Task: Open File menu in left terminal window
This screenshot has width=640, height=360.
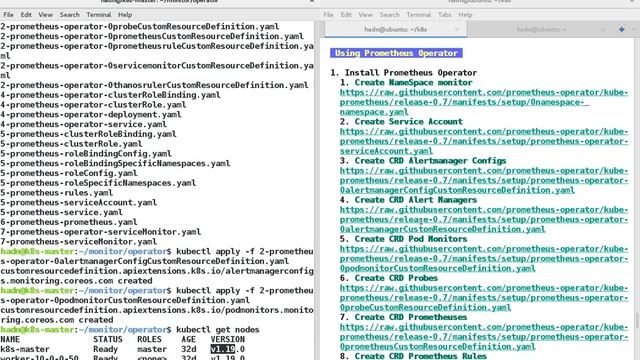Action: pyautogui.click(x=8, y=15)
